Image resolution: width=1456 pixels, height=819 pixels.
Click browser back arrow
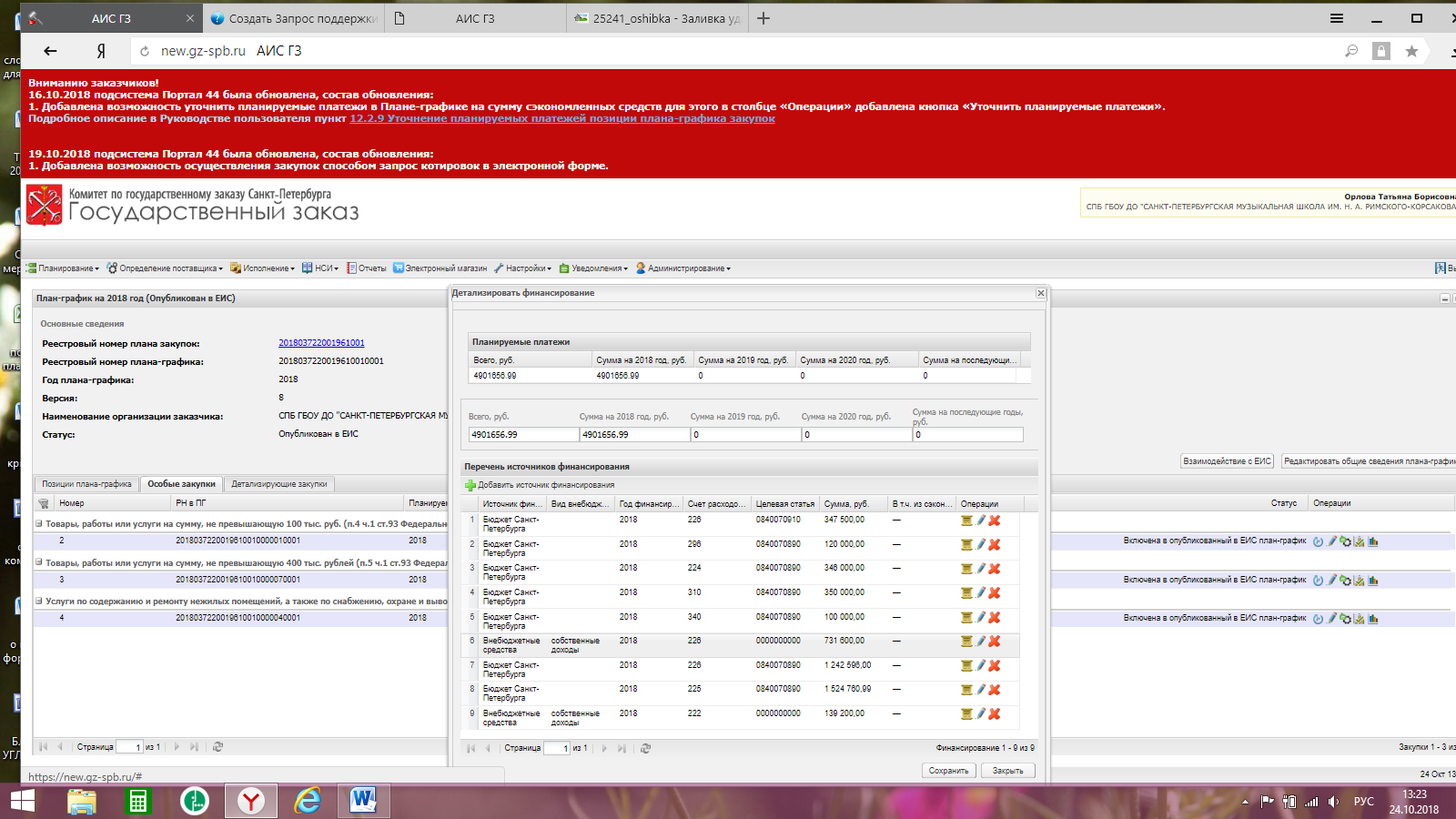coord(50,51)
